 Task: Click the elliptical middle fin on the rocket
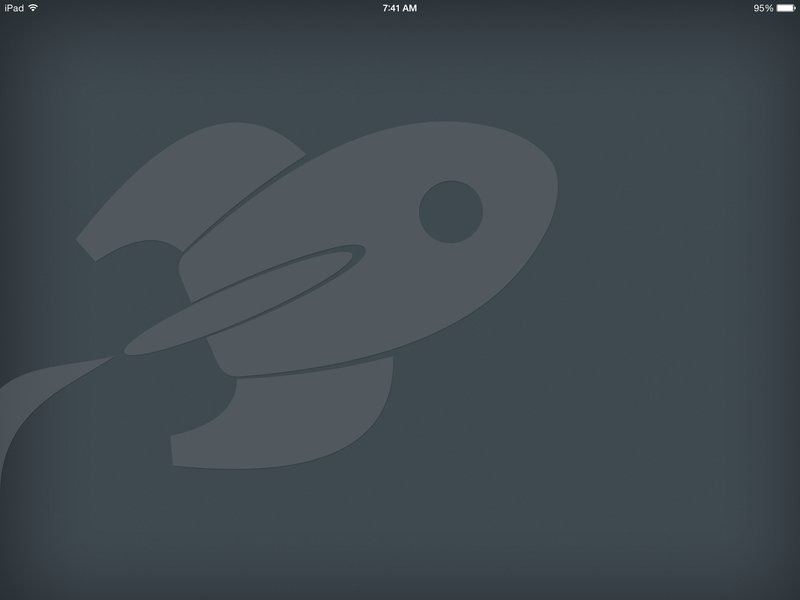point(245,301)
